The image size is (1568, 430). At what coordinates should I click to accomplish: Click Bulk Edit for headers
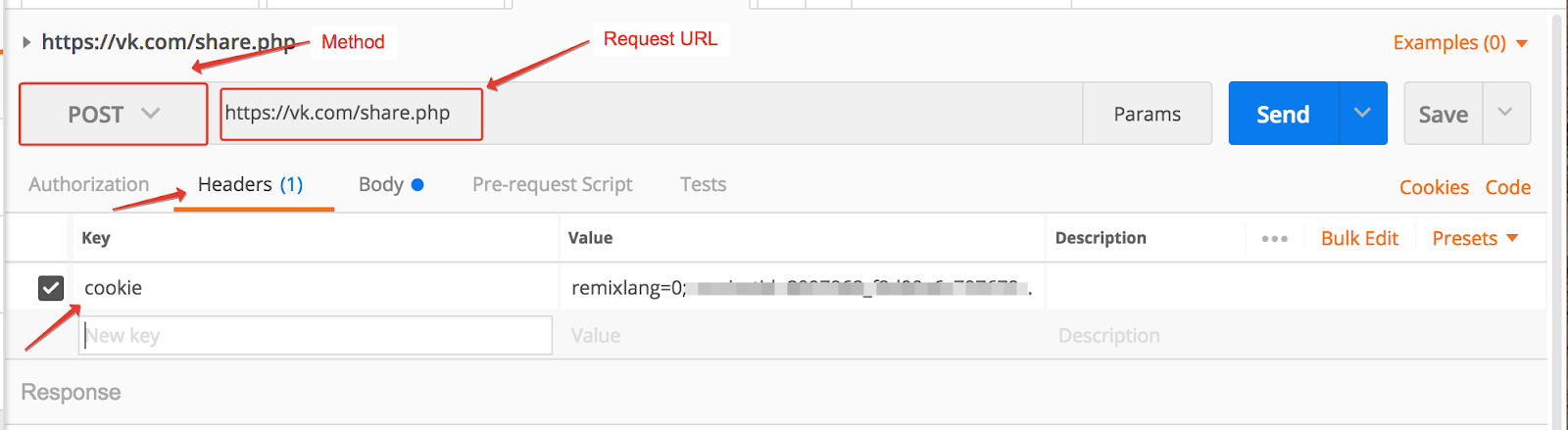pyautogui.click(x=1359, y=239)
